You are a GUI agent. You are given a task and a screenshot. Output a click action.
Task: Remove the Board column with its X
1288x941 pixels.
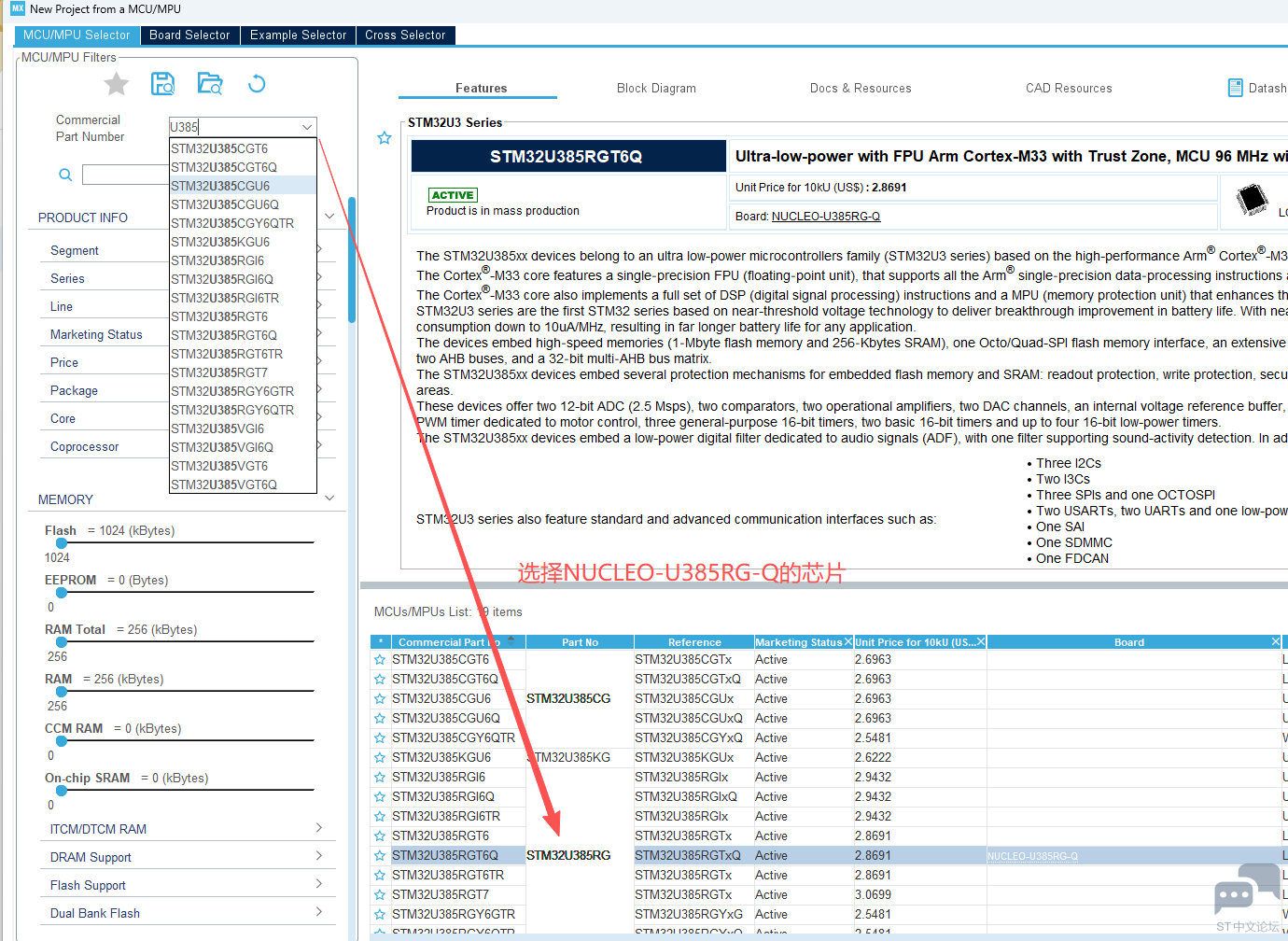pyautogui.click(x=1276, y=642)
